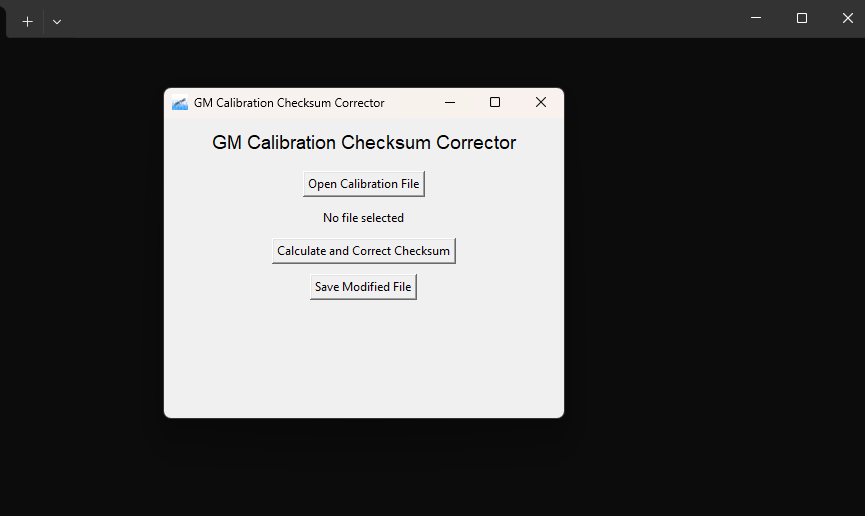Maximize the GM Calibration Checksum Corrector window
This screenshot has width=865, height=516.
tap(495, 103)
